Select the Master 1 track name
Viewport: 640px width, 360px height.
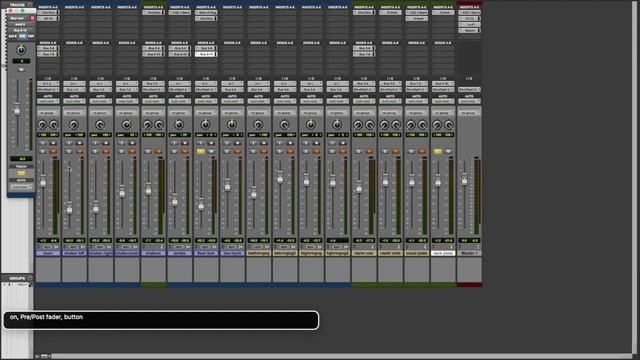[x=469, y=253]
